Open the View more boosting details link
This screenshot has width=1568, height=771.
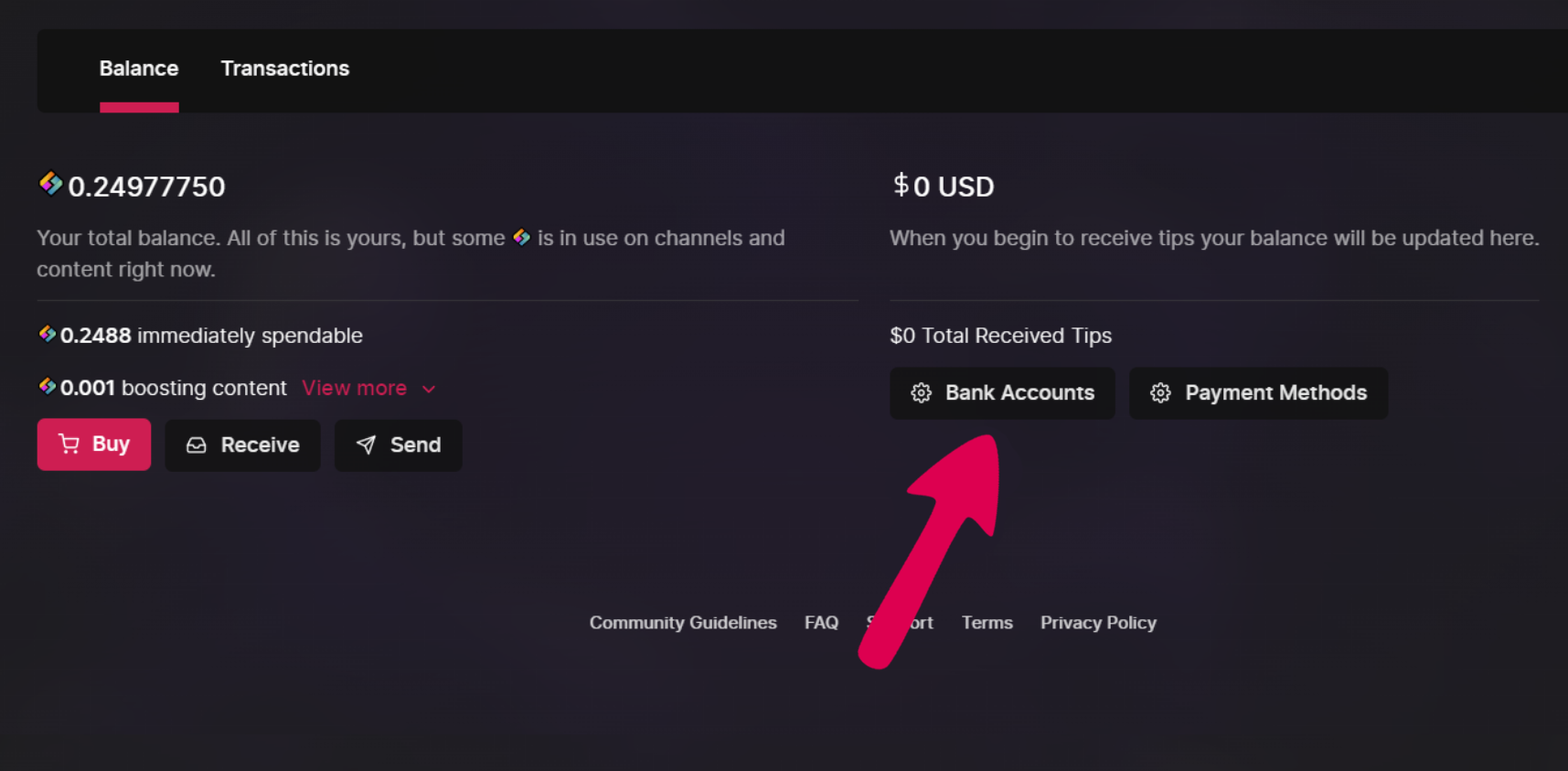354,388
